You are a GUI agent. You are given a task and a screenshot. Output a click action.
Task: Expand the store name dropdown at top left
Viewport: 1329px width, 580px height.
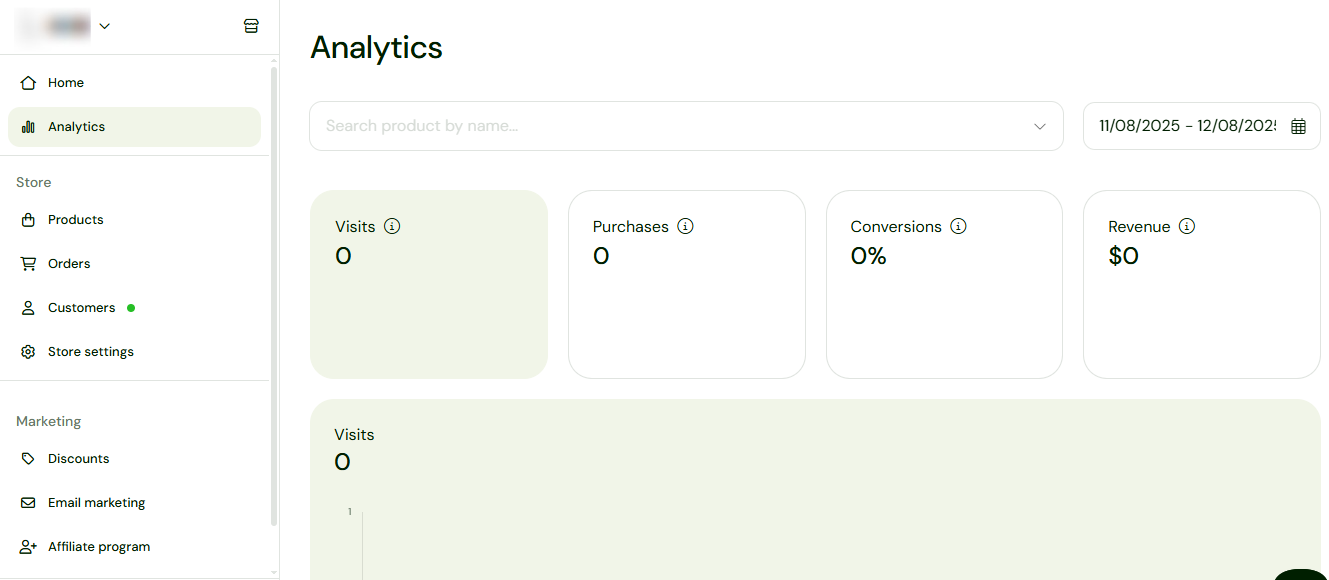[x=104, y=25]
